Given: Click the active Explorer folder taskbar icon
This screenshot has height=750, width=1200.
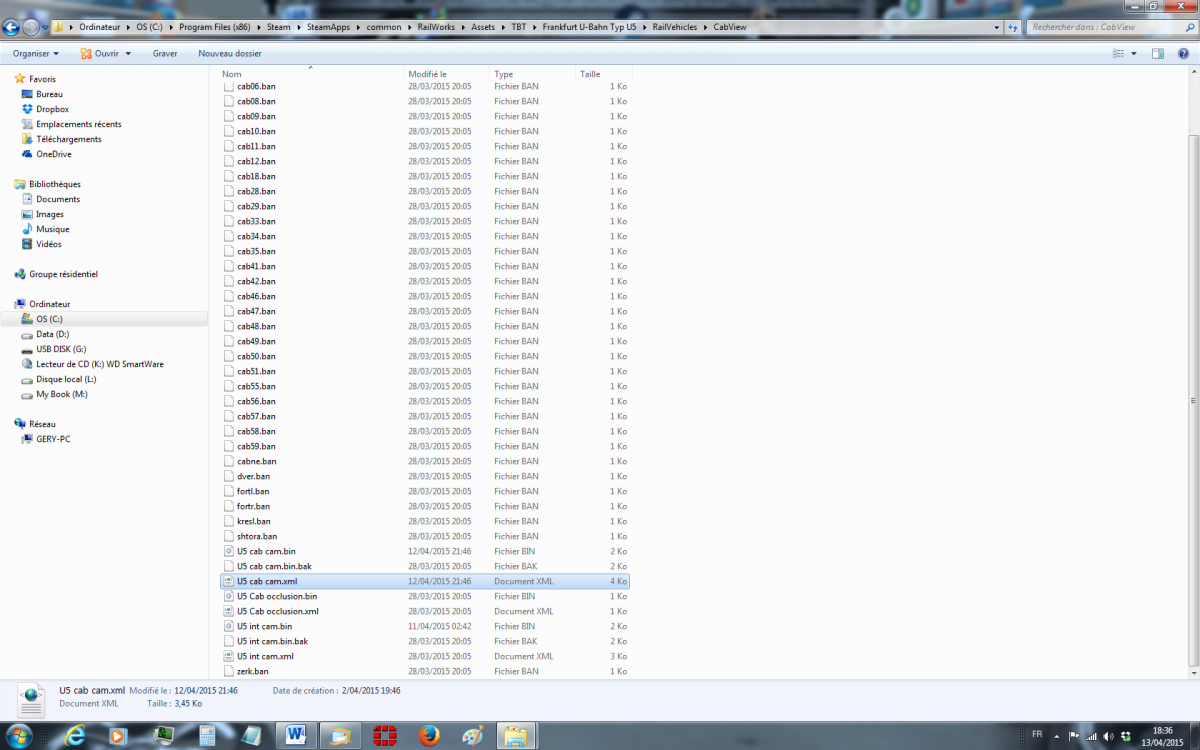Looking at the screenshot, I should 516,736.
